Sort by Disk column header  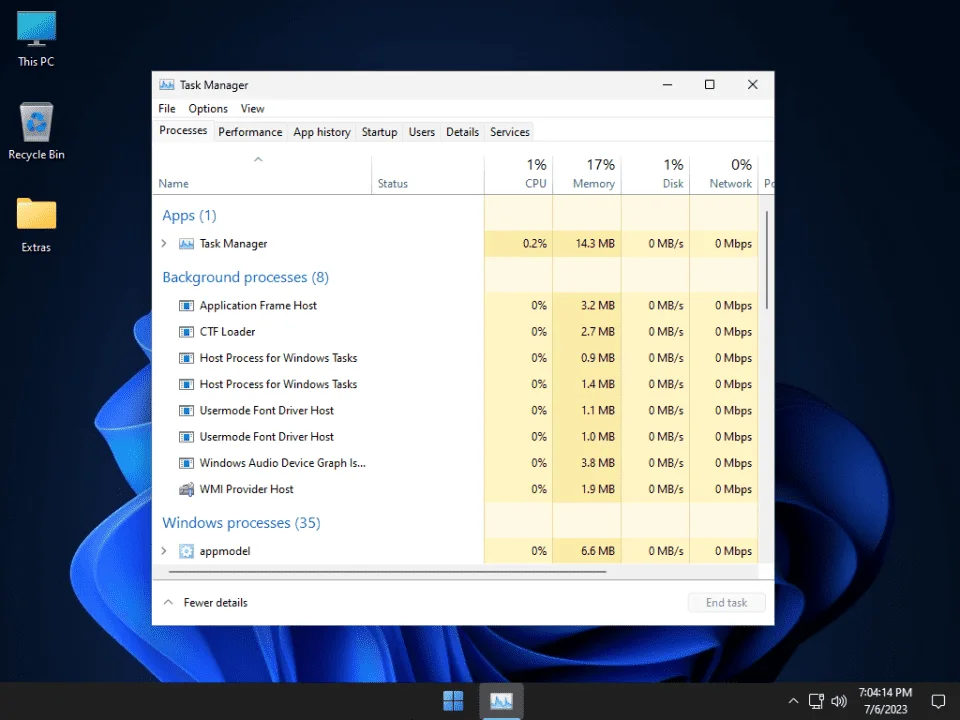[656, 174]
